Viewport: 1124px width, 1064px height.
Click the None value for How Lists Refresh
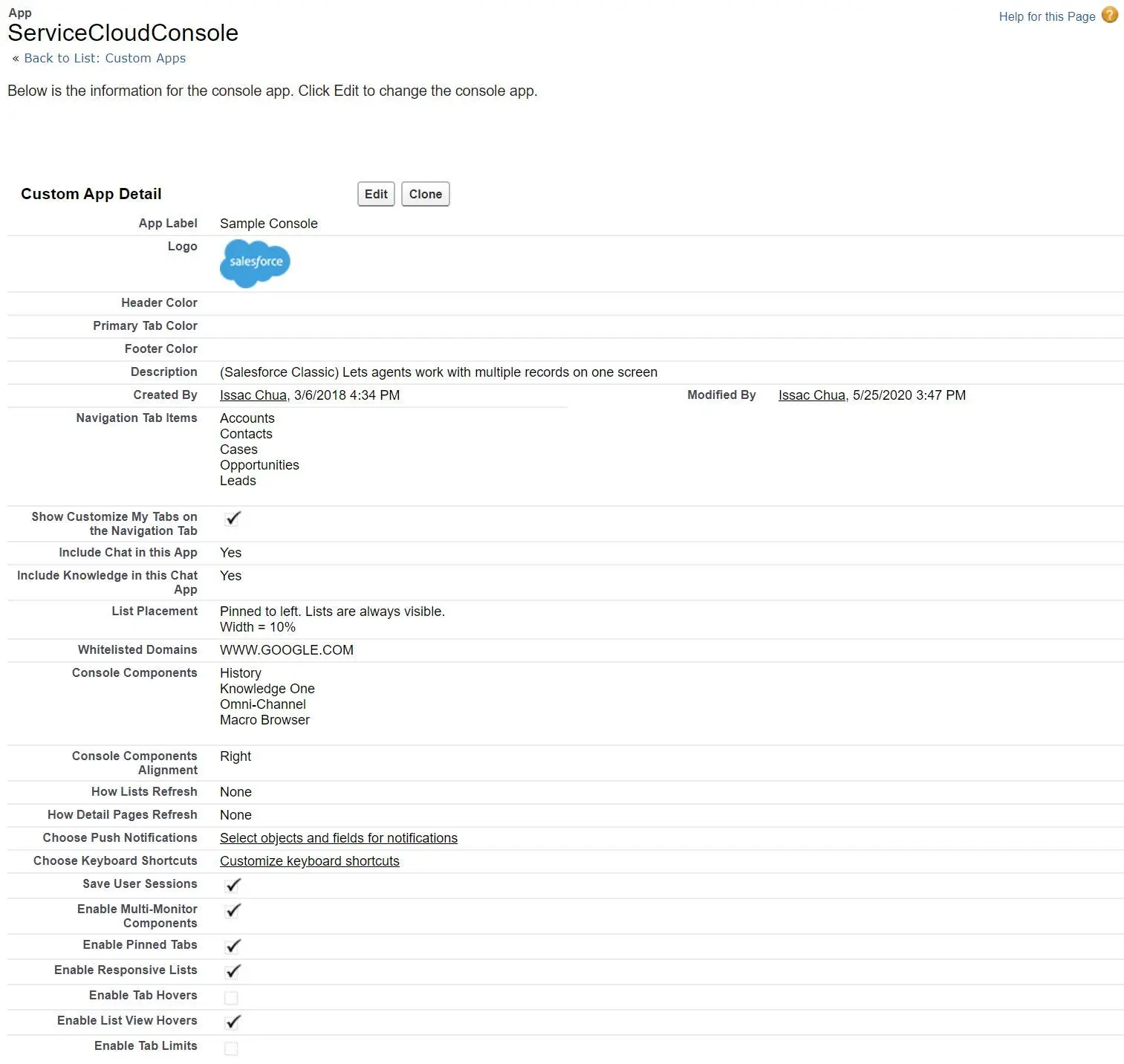point(235,792)
